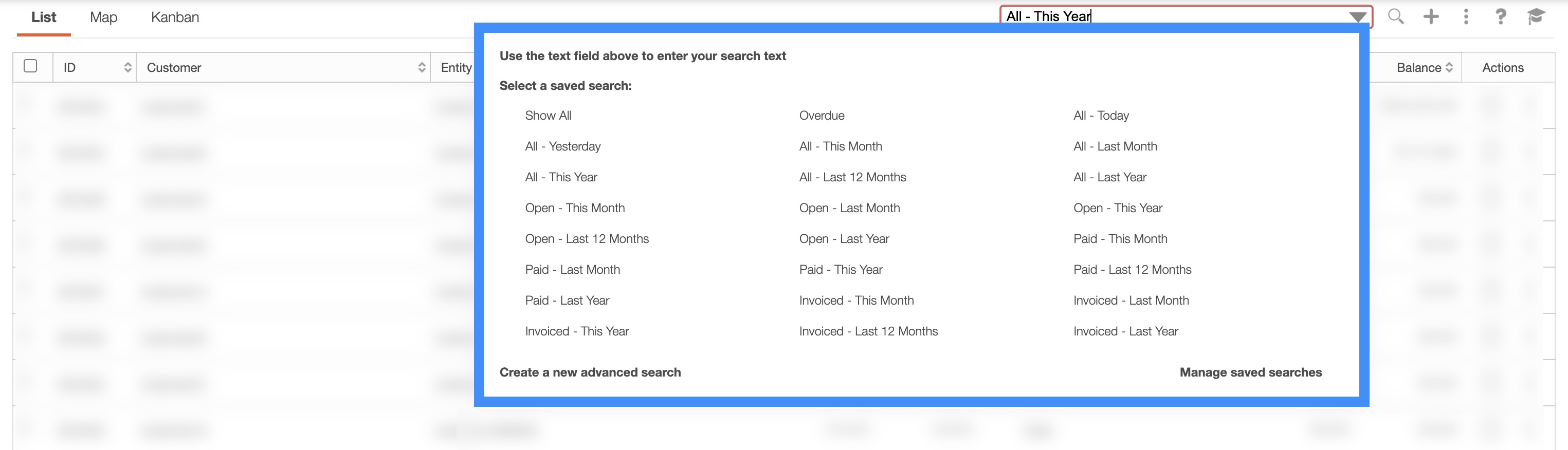Click the search magnifier icon
The width and height of the screenshot is (1568, 450).
(x=1395, y=16)
